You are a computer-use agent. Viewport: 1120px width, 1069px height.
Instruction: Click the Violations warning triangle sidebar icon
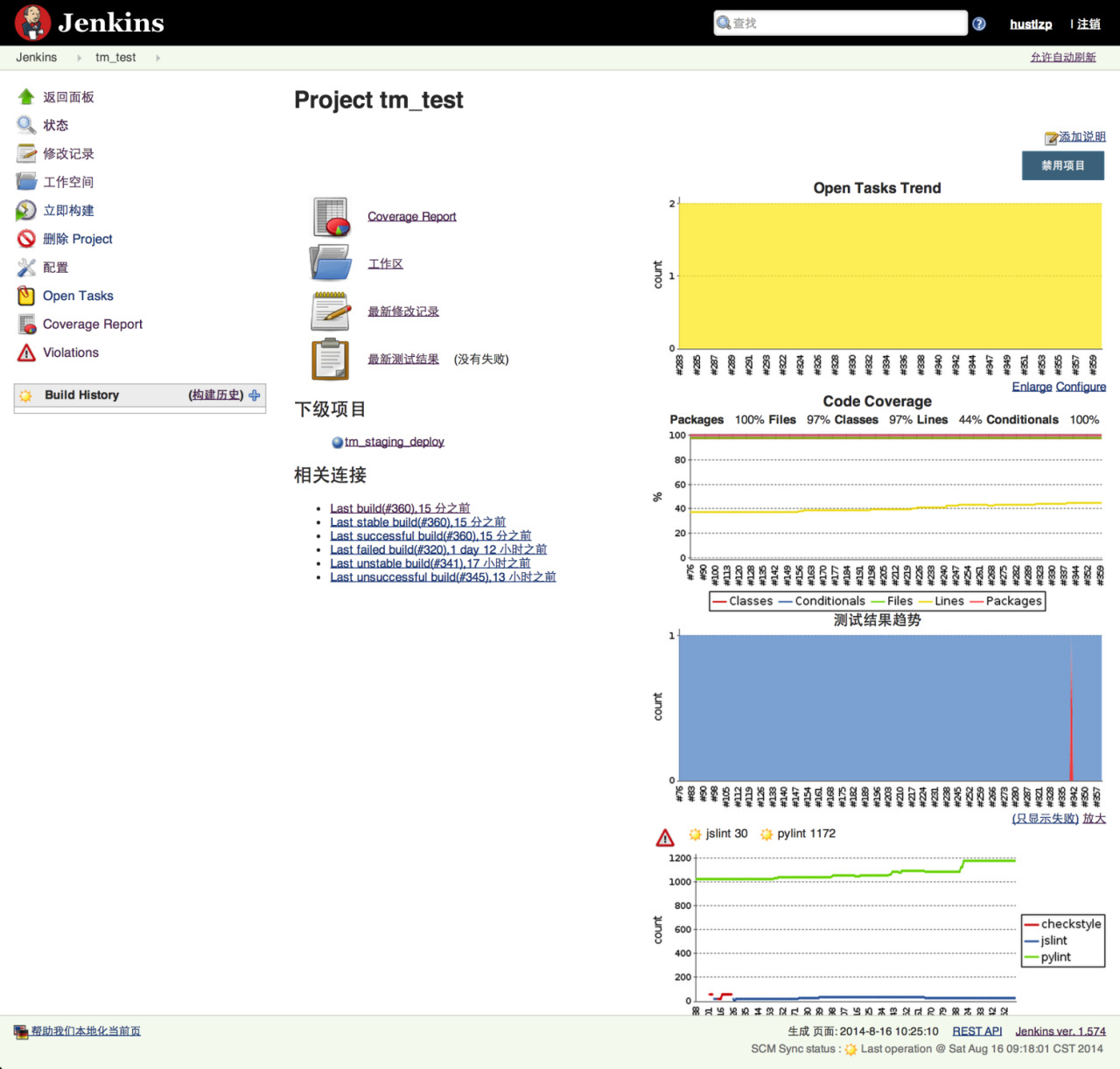[26, 353]
